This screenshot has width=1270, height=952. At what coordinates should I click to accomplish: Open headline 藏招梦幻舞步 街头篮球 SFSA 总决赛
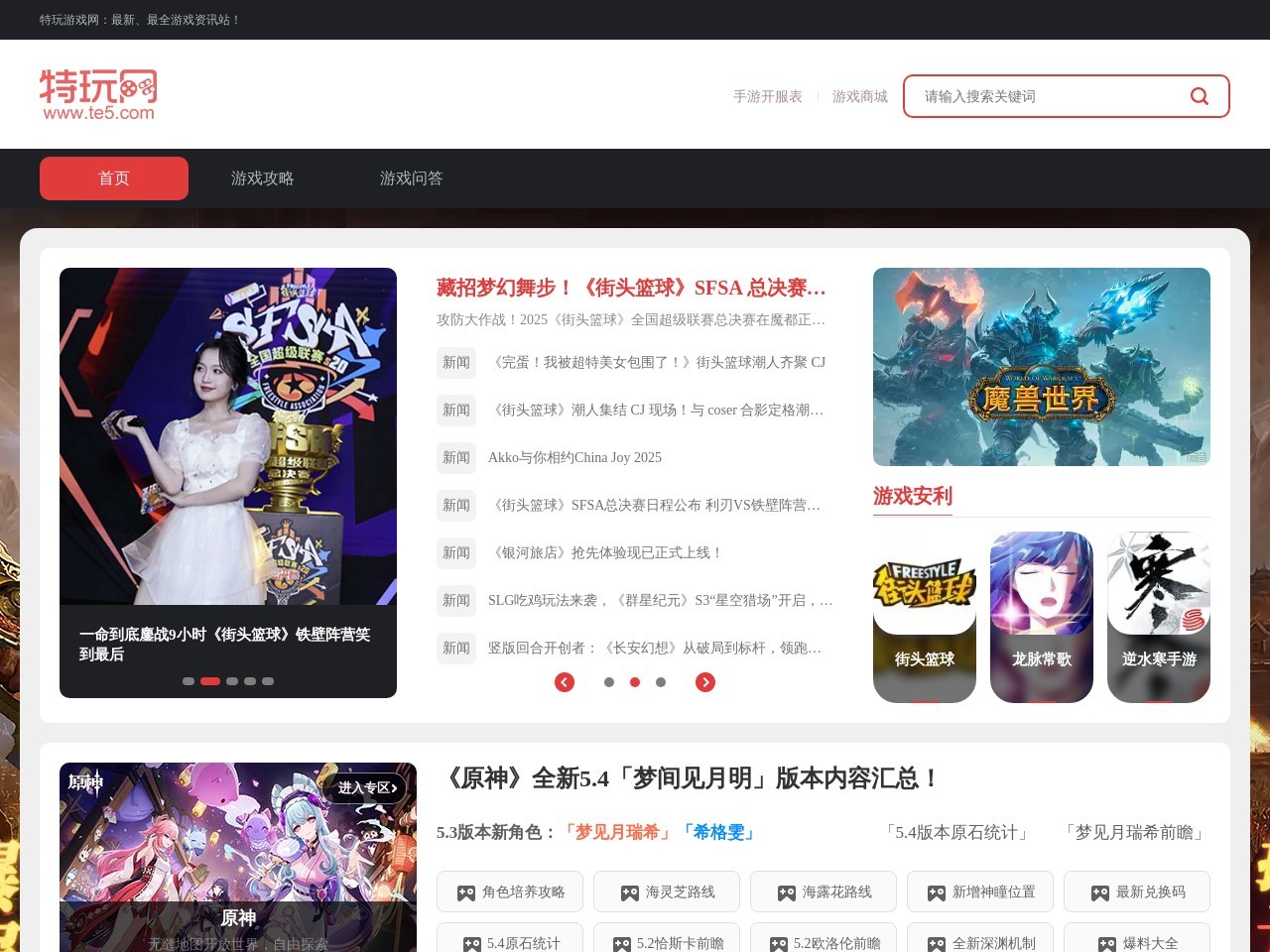[x=631, y=288]
